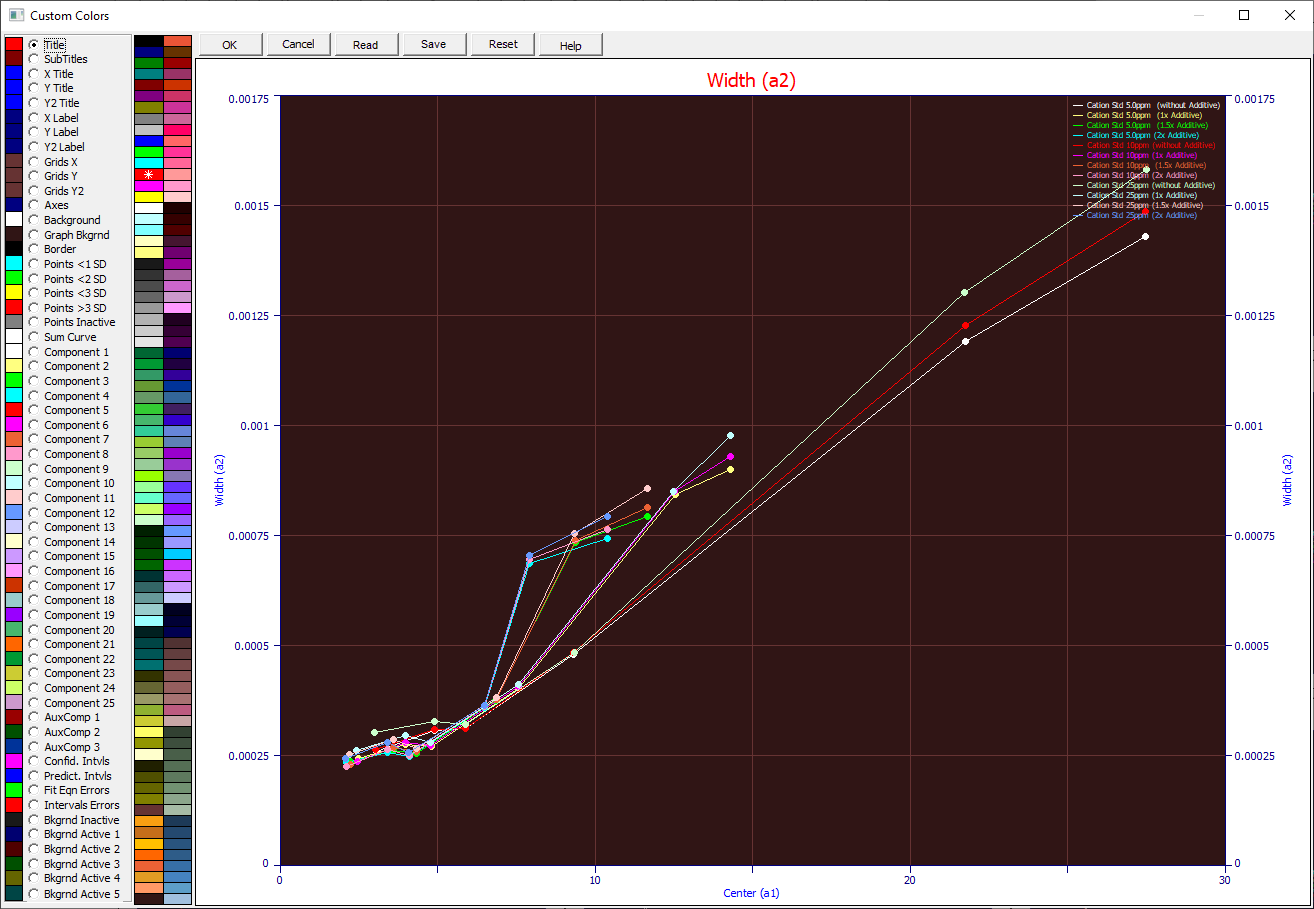Click the color swatch beside Component 7
Screen dimensions: 1314x909
[14, 439]
